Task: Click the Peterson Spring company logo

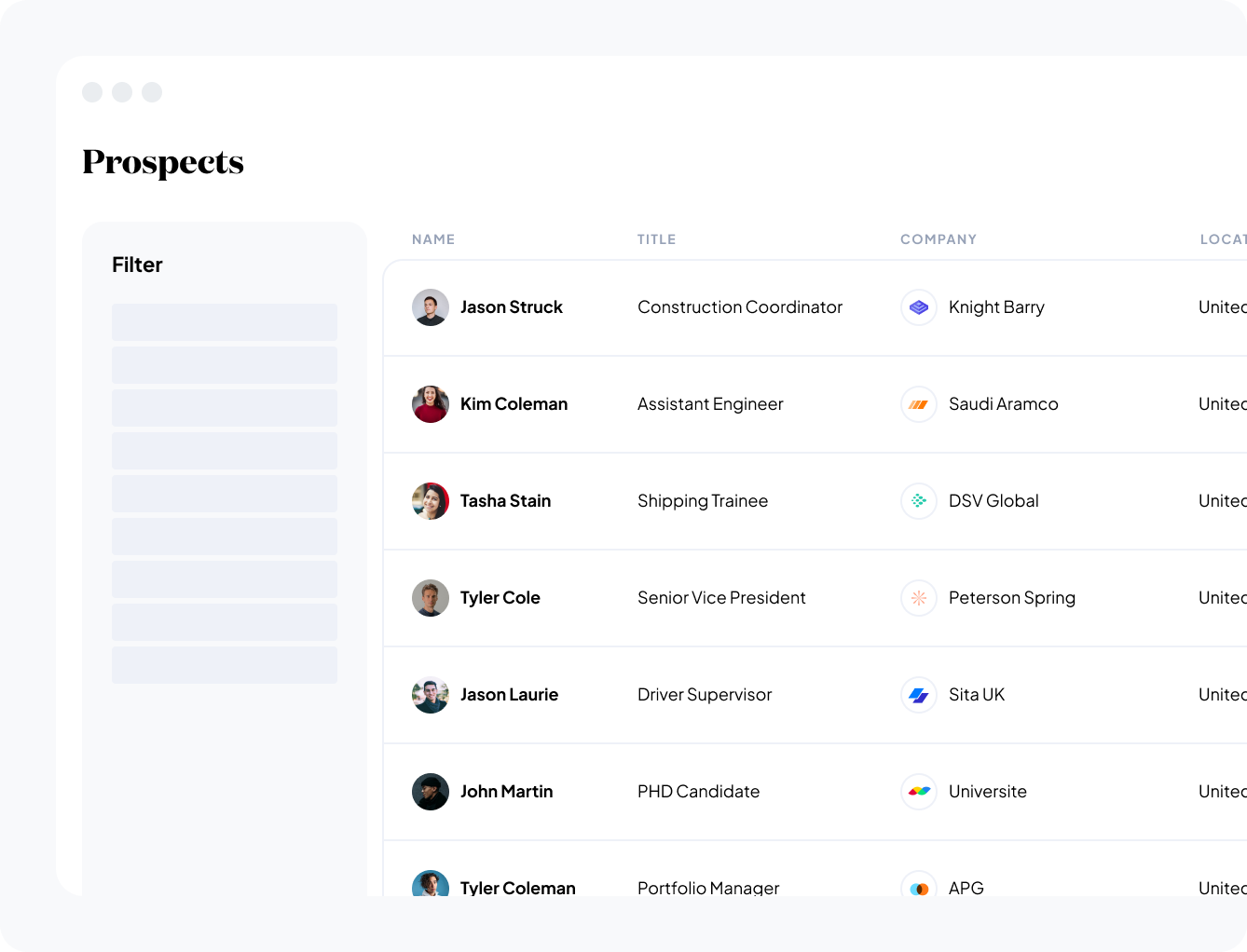Action: pyautogui.click(x=919, y=598)
